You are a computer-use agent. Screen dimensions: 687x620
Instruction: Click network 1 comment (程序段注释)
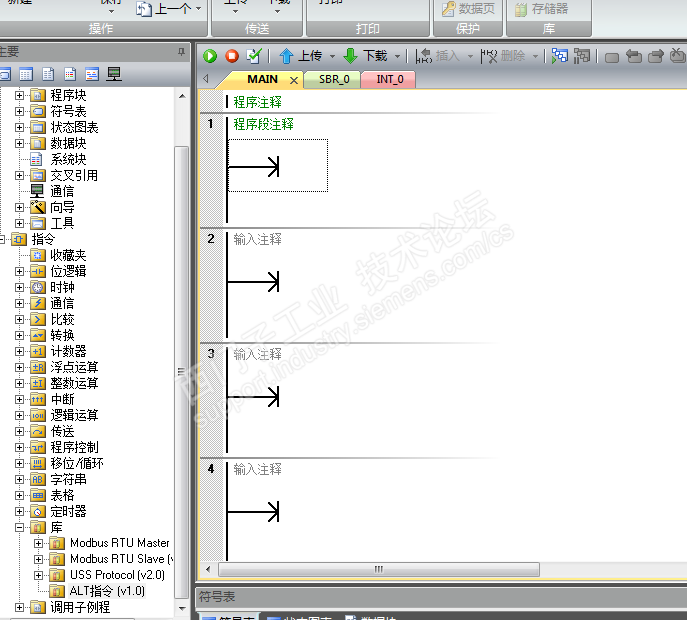pyautogui.click(x=264, y=124)
